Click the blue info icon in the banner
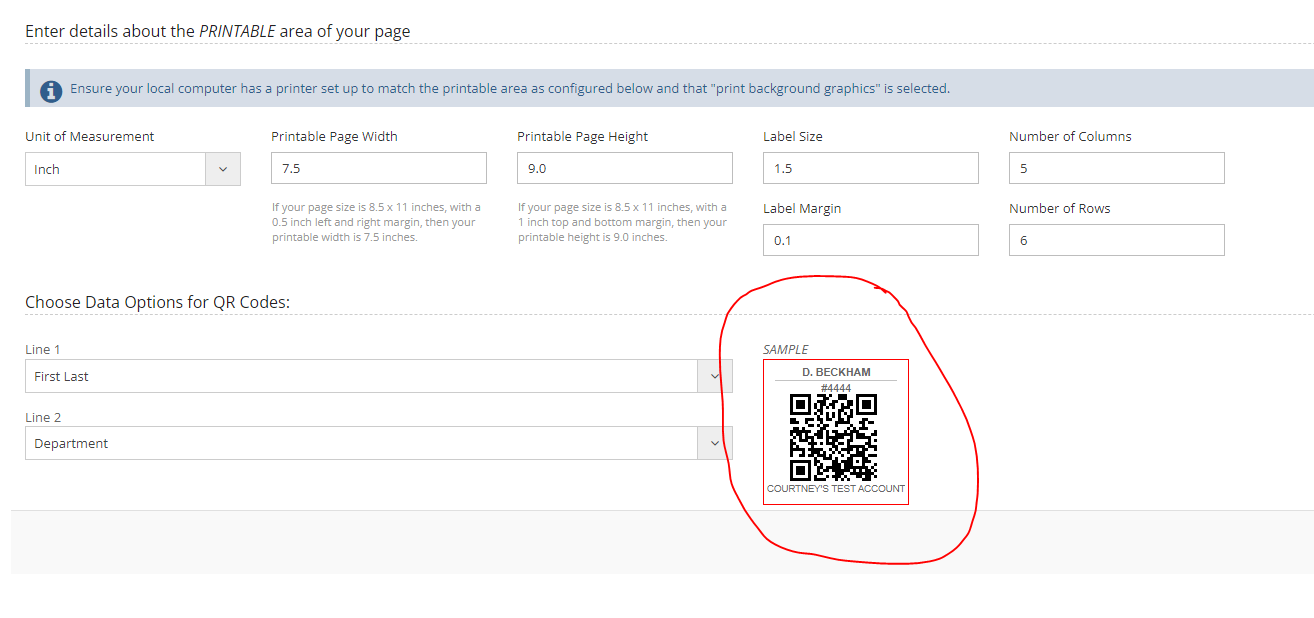The height and width of the screenshot is (618, 1314). (51, 90)
